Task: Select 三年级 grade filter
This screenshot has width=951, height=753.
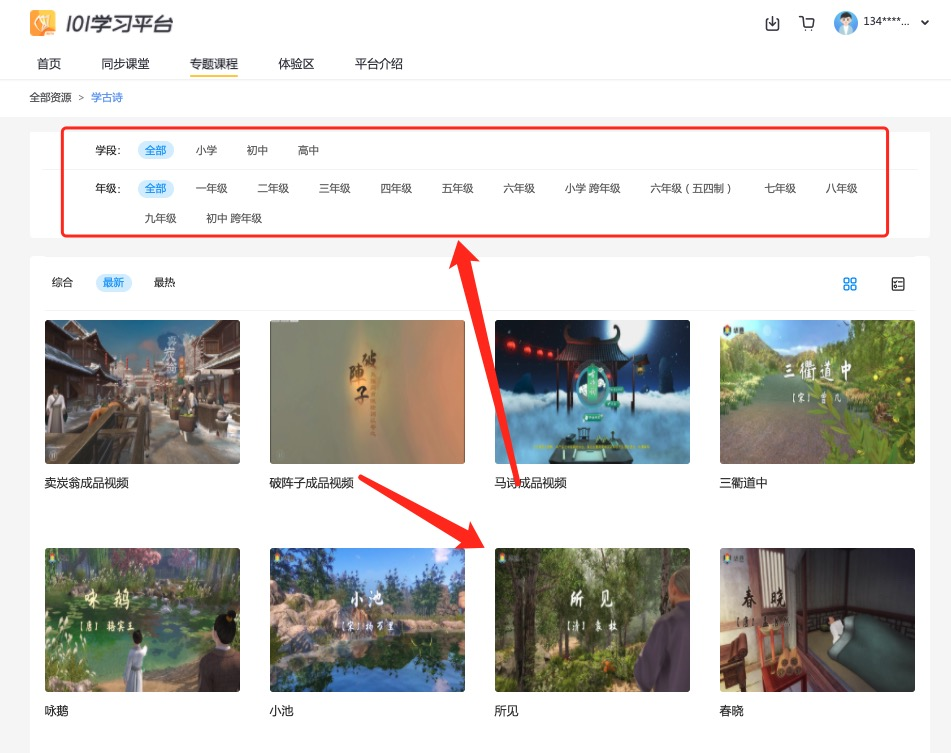Action: (334, 188)
